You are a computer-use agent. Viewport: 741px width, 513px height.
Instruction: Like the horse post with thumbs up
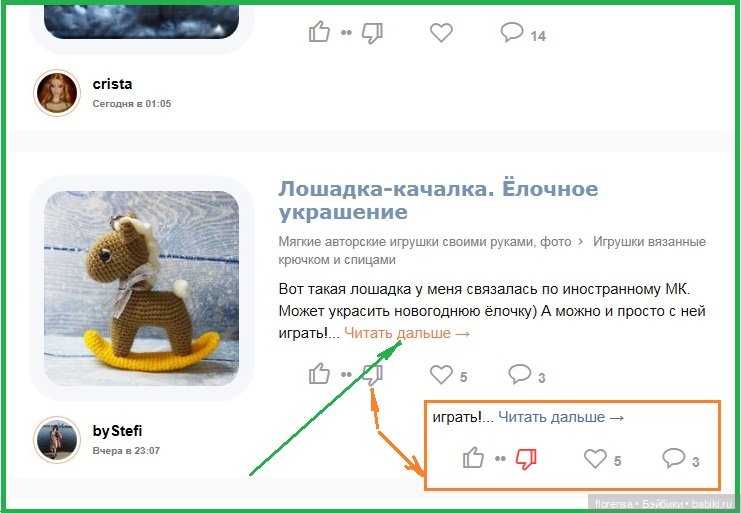pyautogui.click(x=319, y=374)
